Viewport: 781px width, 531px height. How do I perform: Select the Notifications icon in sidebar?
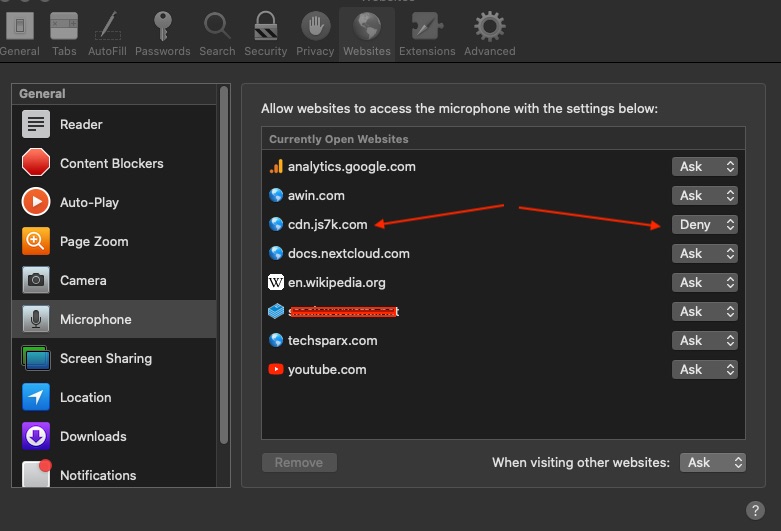click(x=36, y=473)
